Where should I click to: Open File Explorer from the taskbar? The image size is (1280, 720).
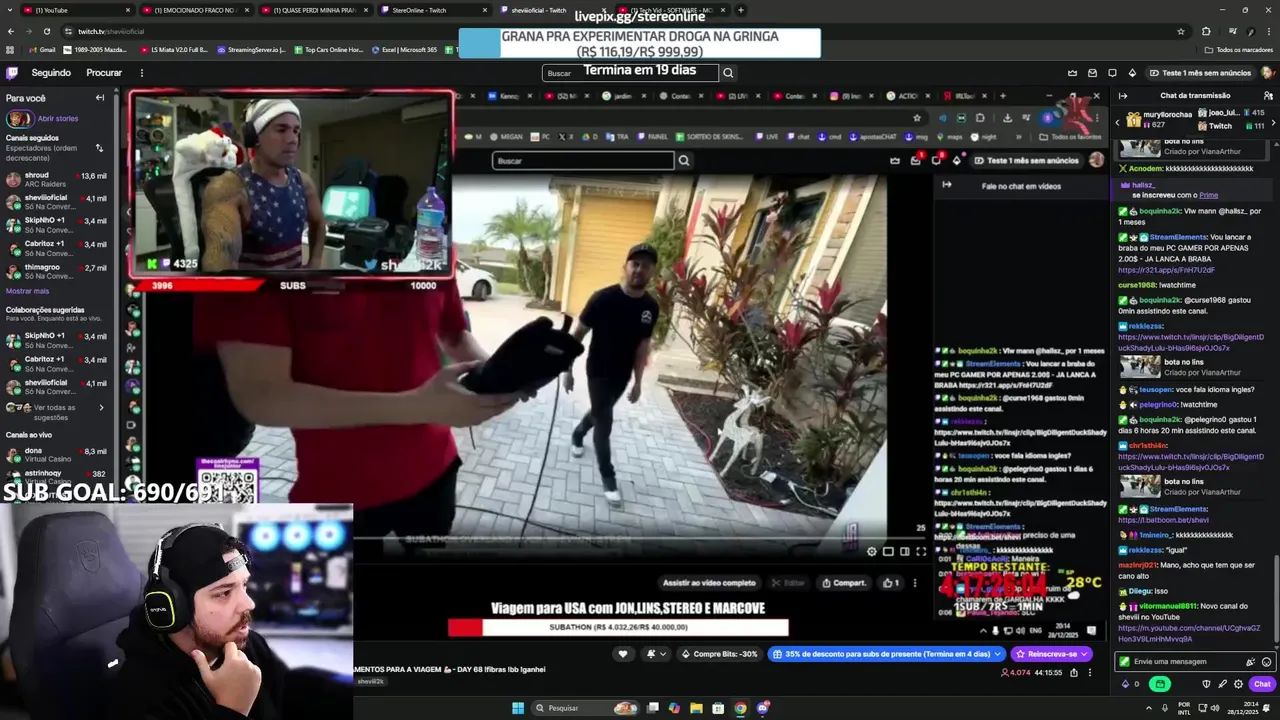[x=696, y=708]
